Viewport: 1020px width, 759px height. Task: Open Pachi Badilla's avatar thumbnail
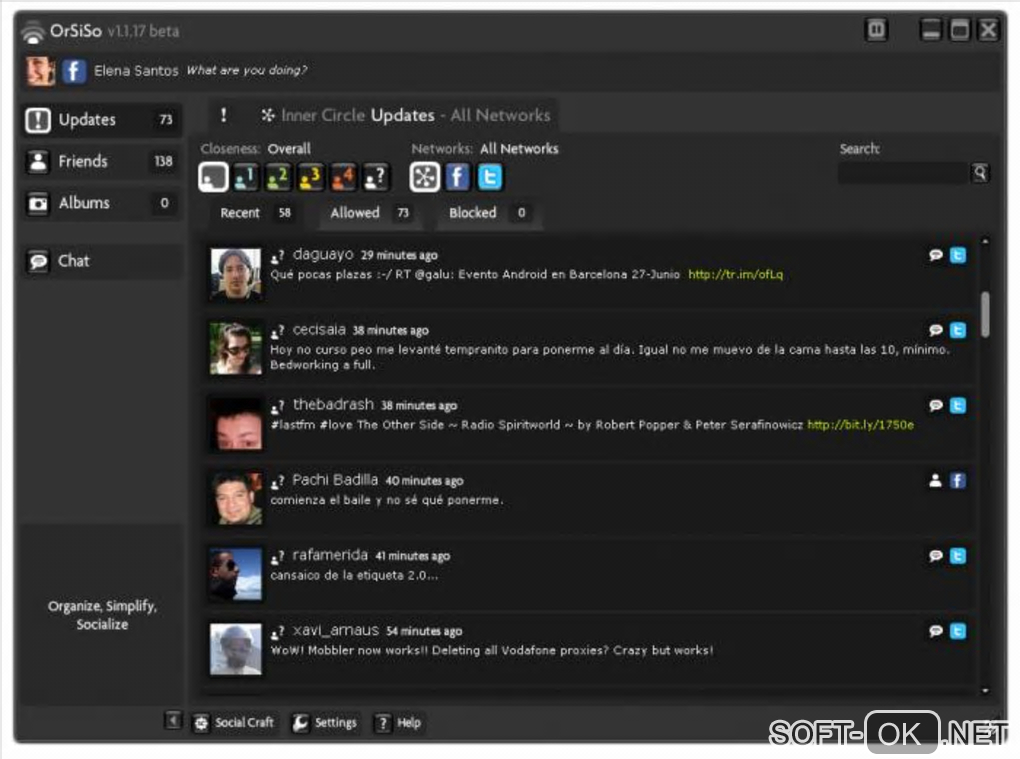coord(235,499)
